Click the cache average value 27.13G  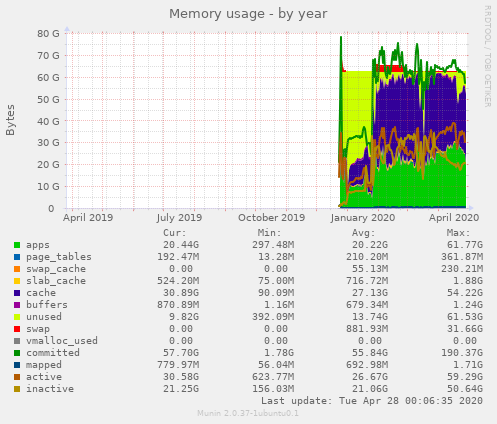click(370, 293)
